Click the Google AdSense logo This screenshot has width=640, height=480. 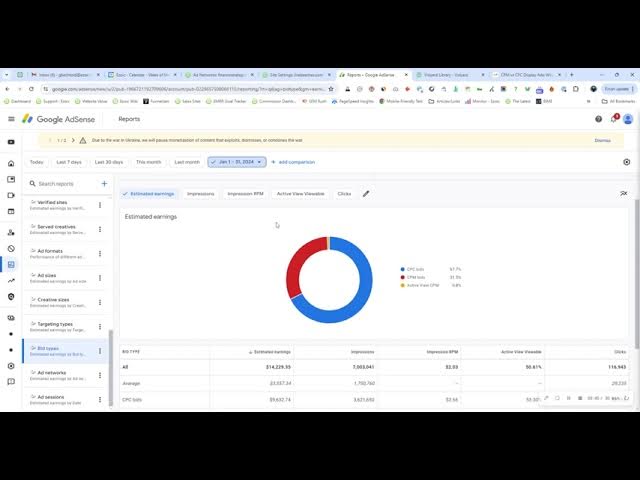(58, 119)
